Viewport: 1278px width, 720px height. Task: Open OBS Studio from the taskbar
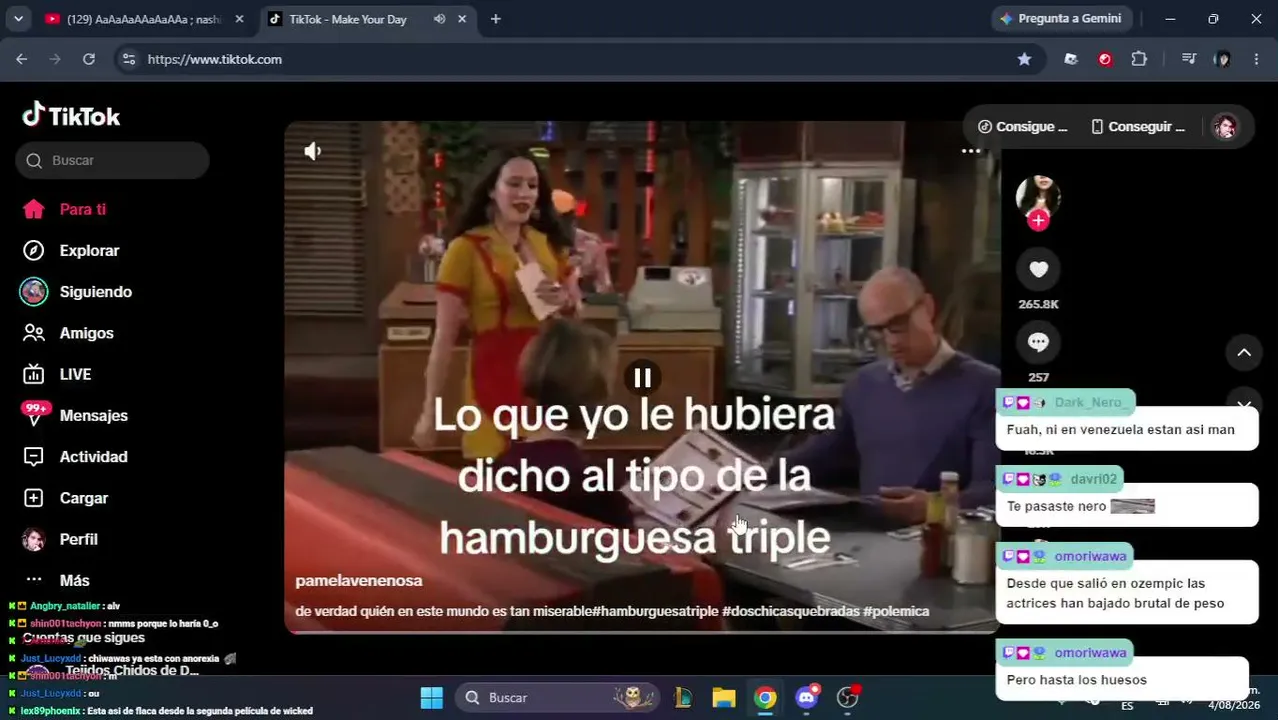click(x=848, y=697)
